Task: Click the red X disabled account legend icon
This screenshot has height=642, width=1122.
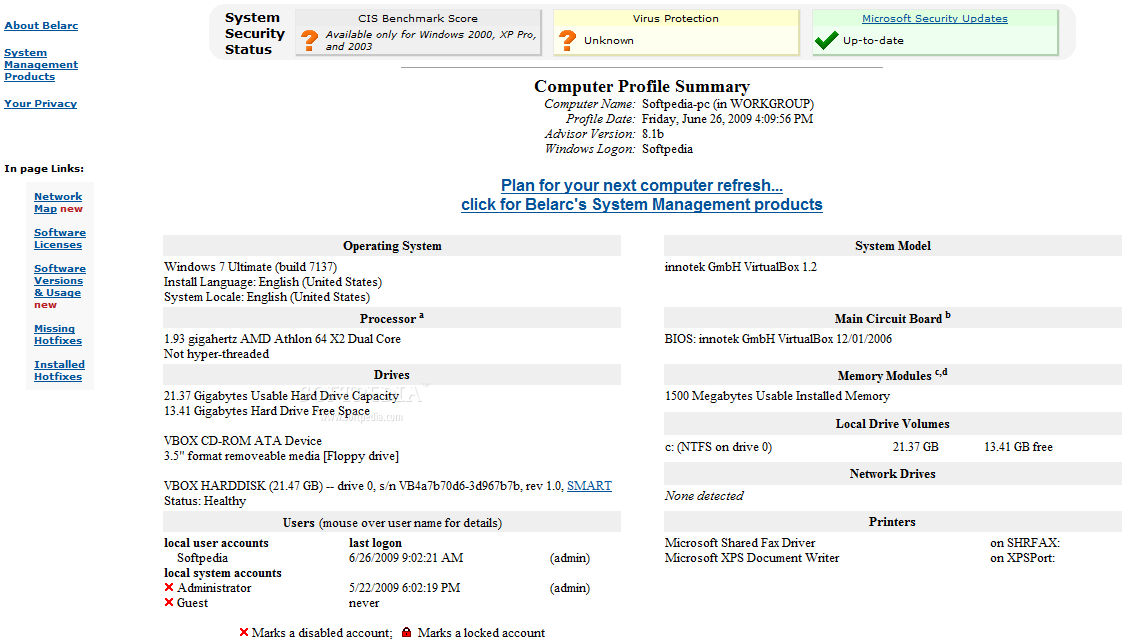Action: coord(243,633)
